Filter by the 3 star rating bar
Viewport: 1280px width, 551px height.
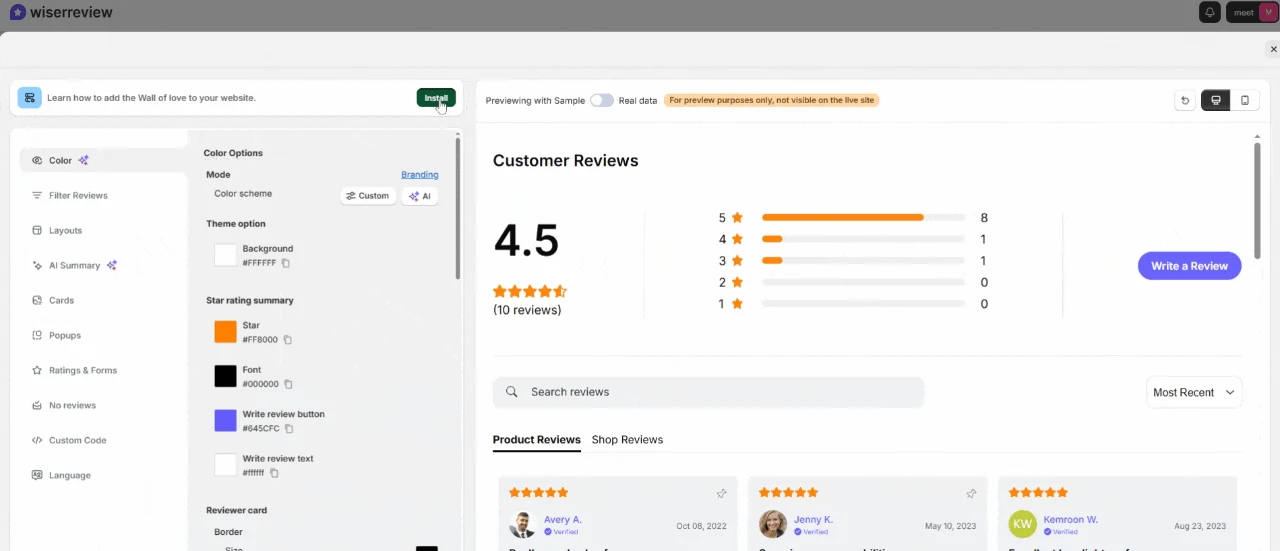(863, 260)
